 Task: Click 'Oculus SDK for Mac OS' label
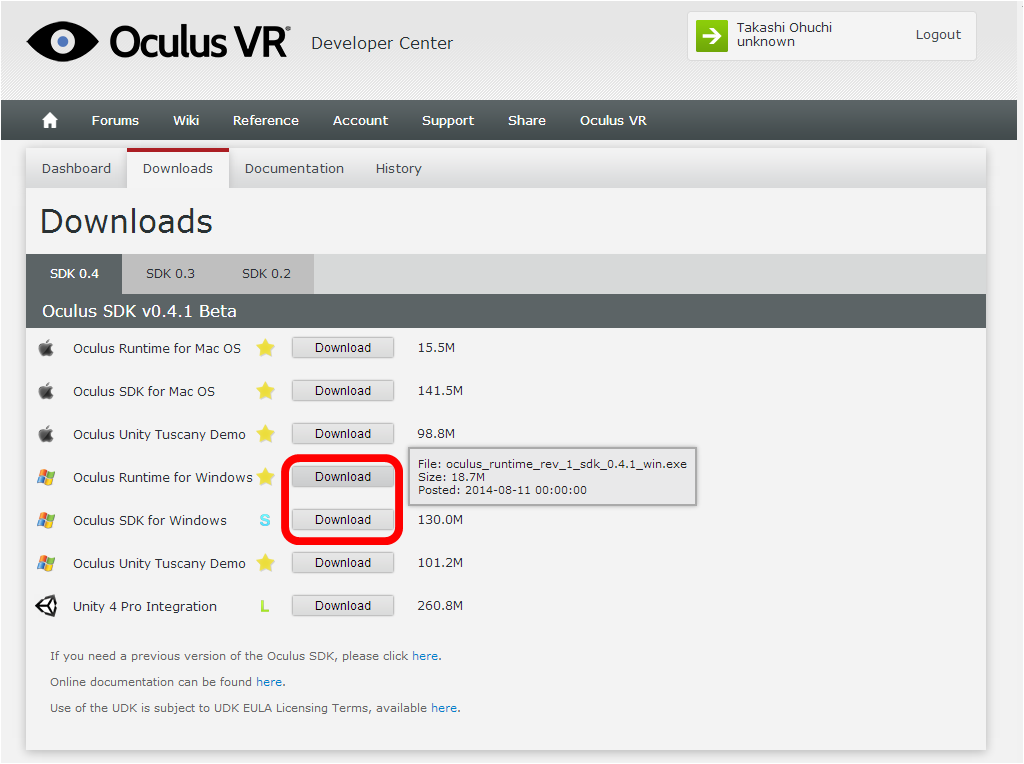coord(144,392)
